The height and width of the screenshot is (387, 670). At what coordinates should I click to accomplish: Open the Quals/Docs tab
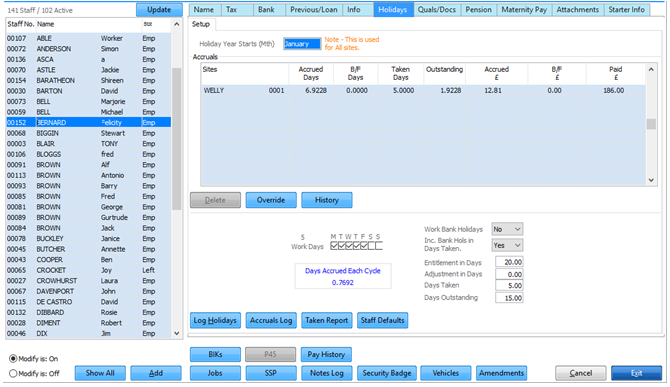point(437,9)
